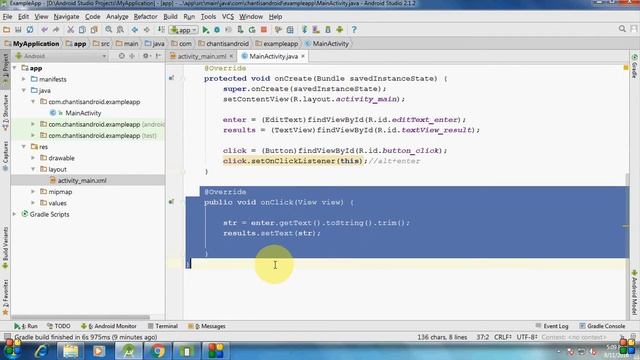Click the Replace icon in toolbar
This screenshot has height=360, width=640.
click(120, 29)
